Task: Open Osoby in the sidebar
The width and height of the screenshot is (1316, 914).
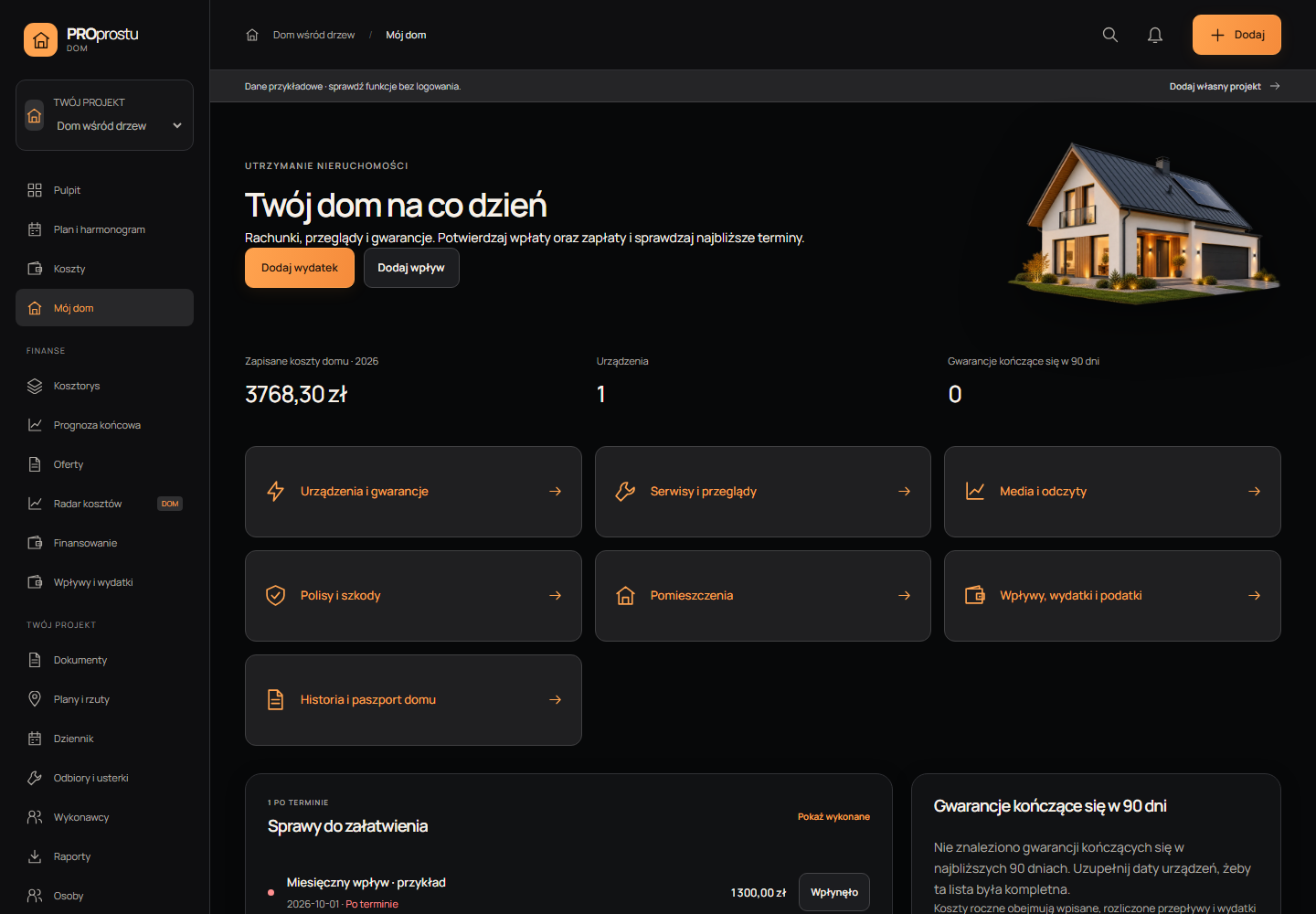Action: 104,896
